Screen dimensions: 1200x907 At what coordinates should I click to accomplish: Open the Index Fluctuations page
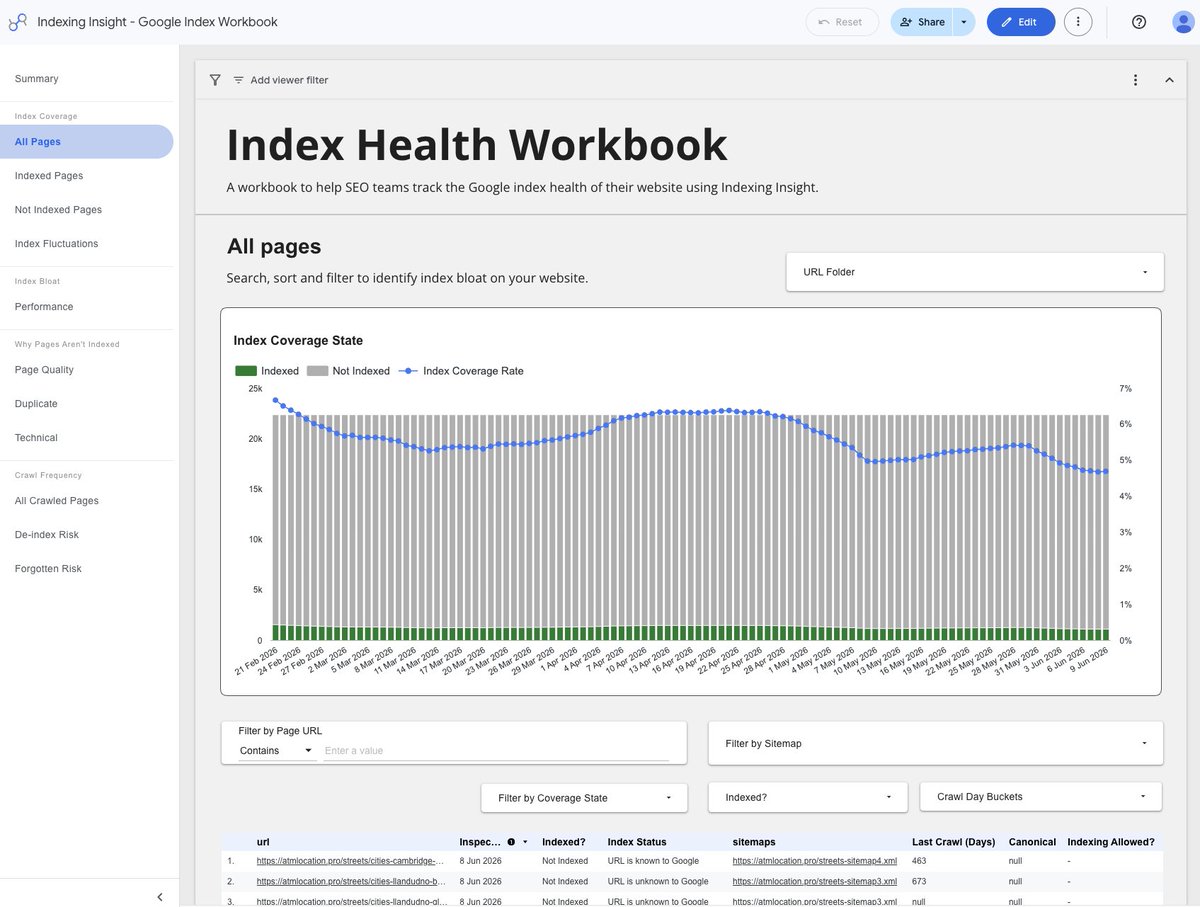(x=56, y=244)
